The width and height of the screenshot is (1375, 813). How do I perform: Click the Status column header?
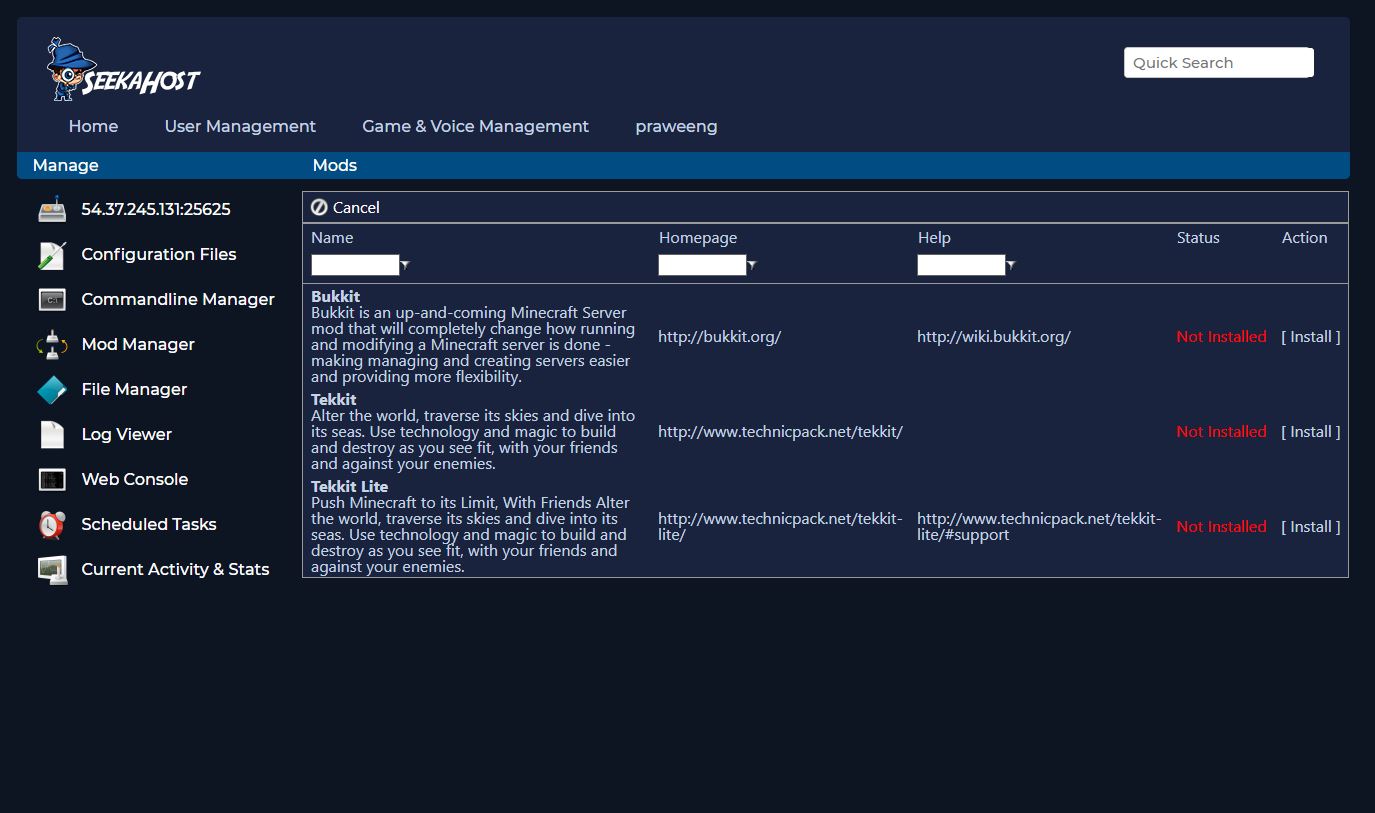pos(1198,238)
